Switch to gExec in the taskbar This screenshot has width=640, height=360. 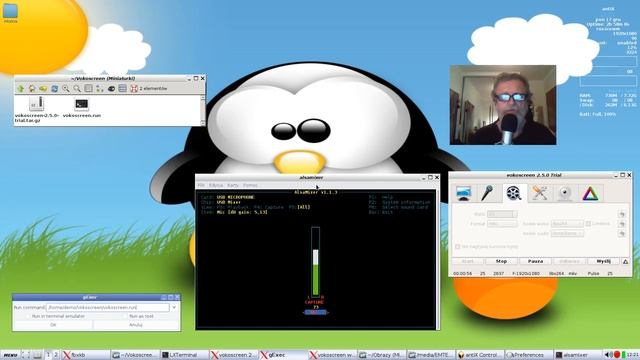(x=283, y=355)
